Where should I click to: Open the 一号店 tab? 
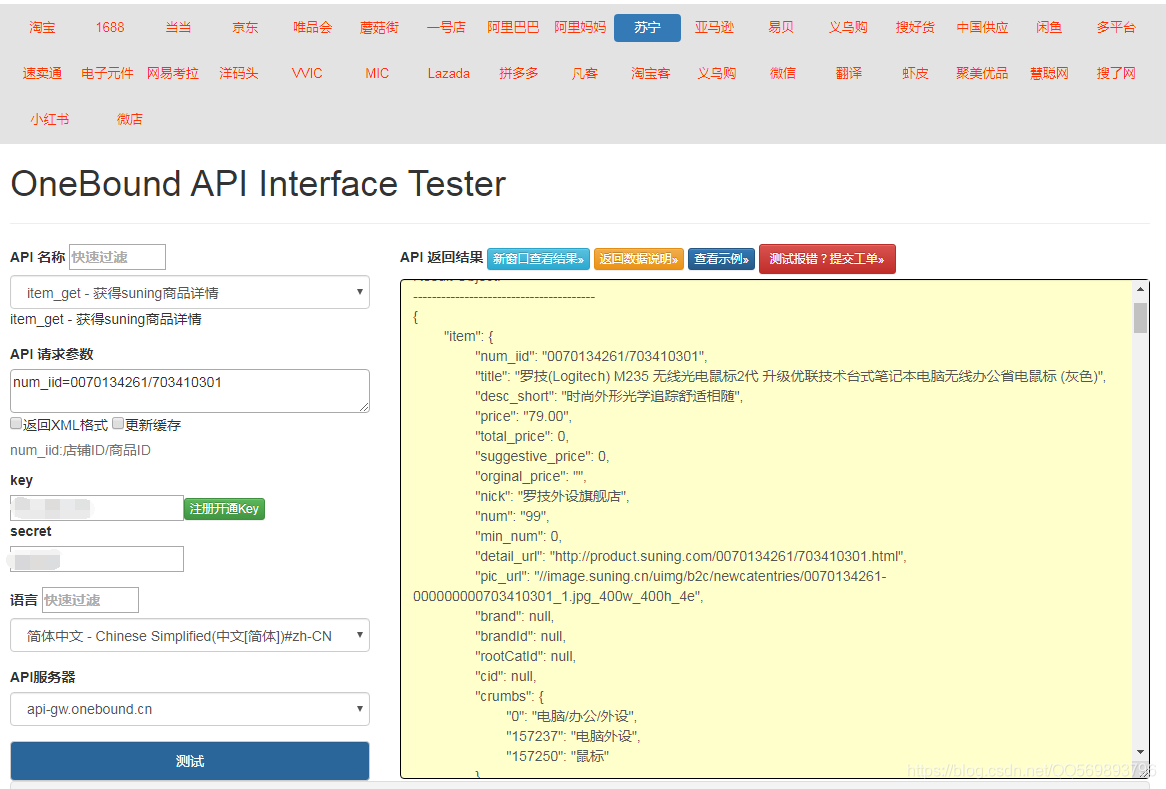[x=446, y=28]
